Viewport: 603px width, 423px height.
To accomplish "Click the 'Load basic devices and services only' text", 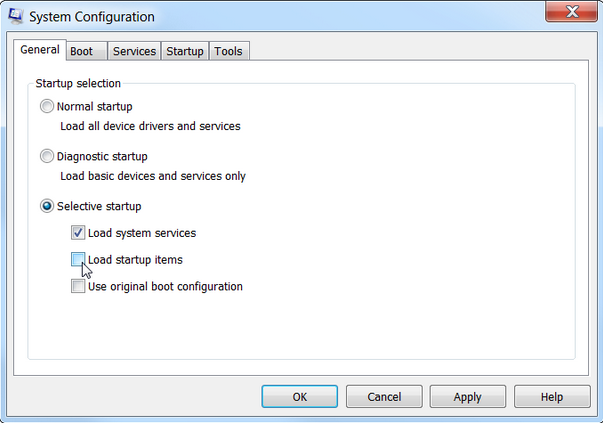I will 153,176.
